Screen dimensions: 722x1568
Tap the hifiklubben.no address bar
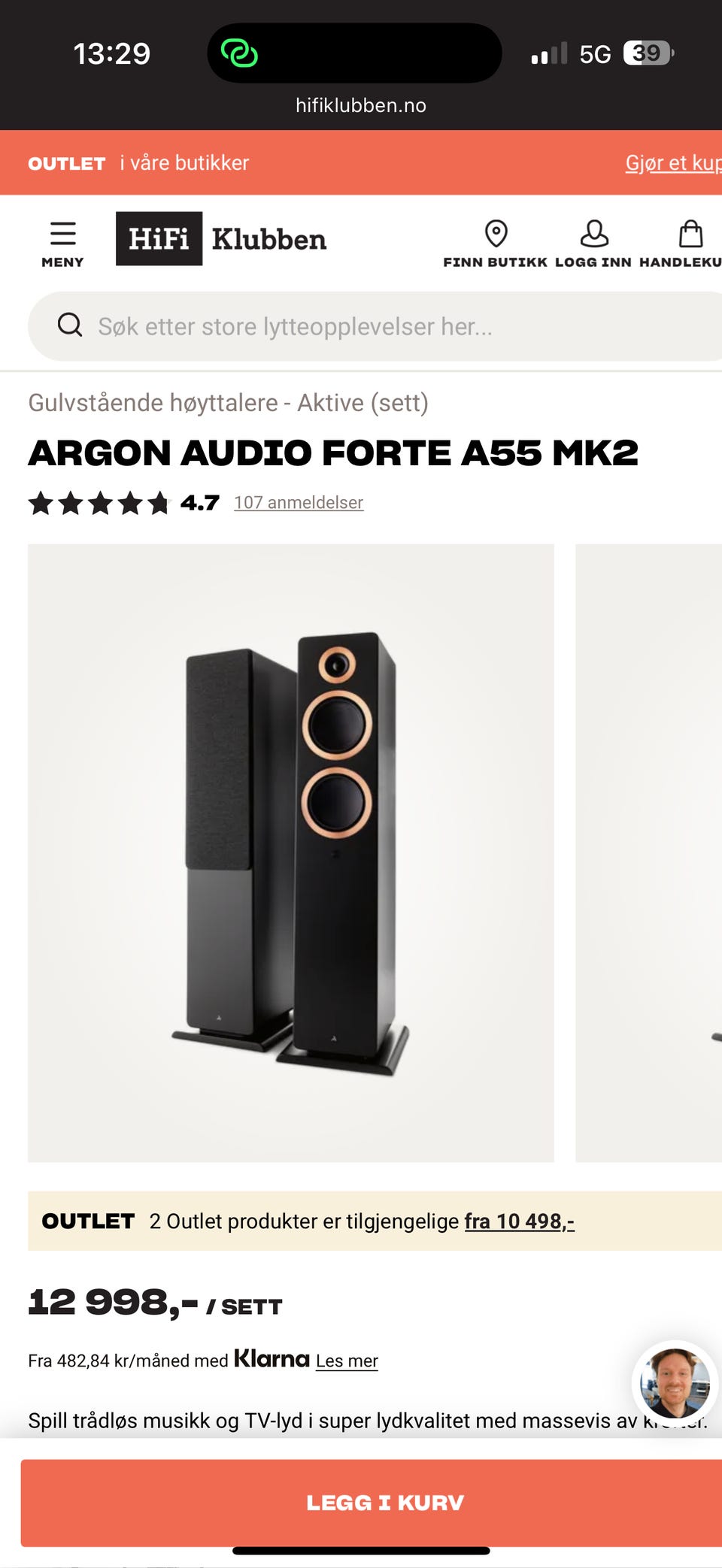coord(361,105)
